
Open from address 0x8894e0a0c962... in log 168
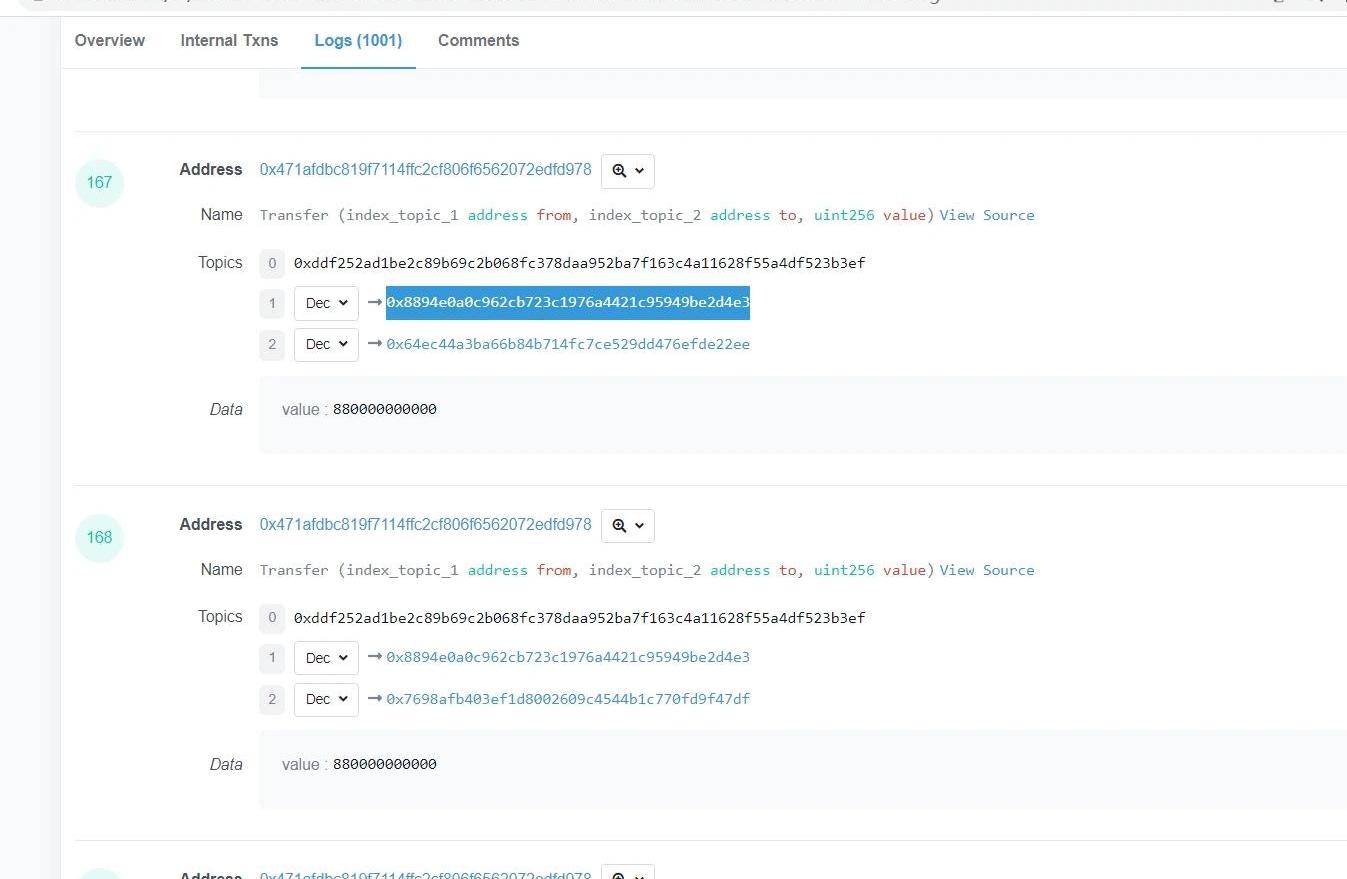pos(568,658)
